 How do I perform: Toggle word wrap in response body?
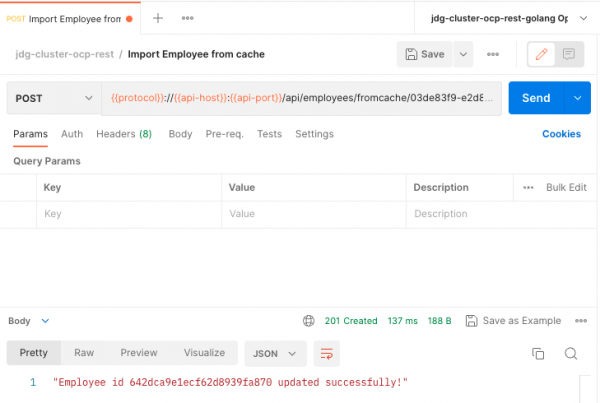[x=326, y=353]
